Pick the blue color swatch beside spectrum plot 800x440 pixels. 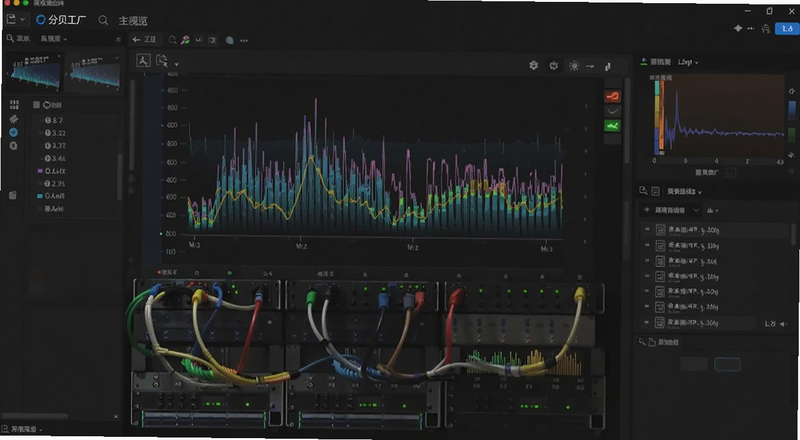coord(792,110)
